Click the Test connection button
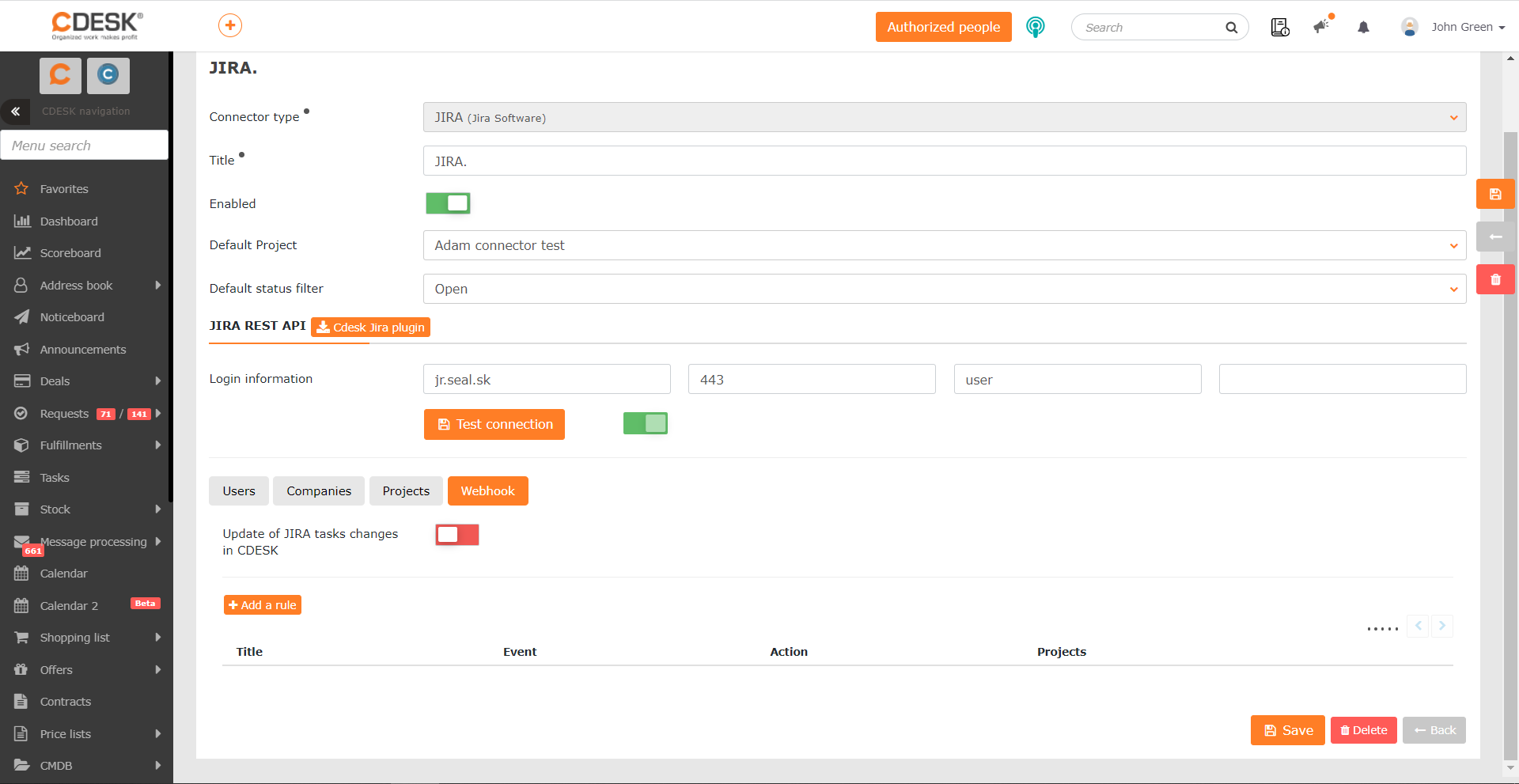Image resolution: width=1519 pixels, height=784 pixels. point(494,424)
